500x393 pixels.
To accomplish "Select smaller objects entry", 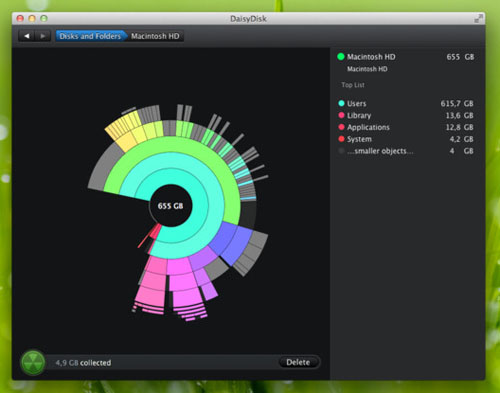I will pos(406,151).
